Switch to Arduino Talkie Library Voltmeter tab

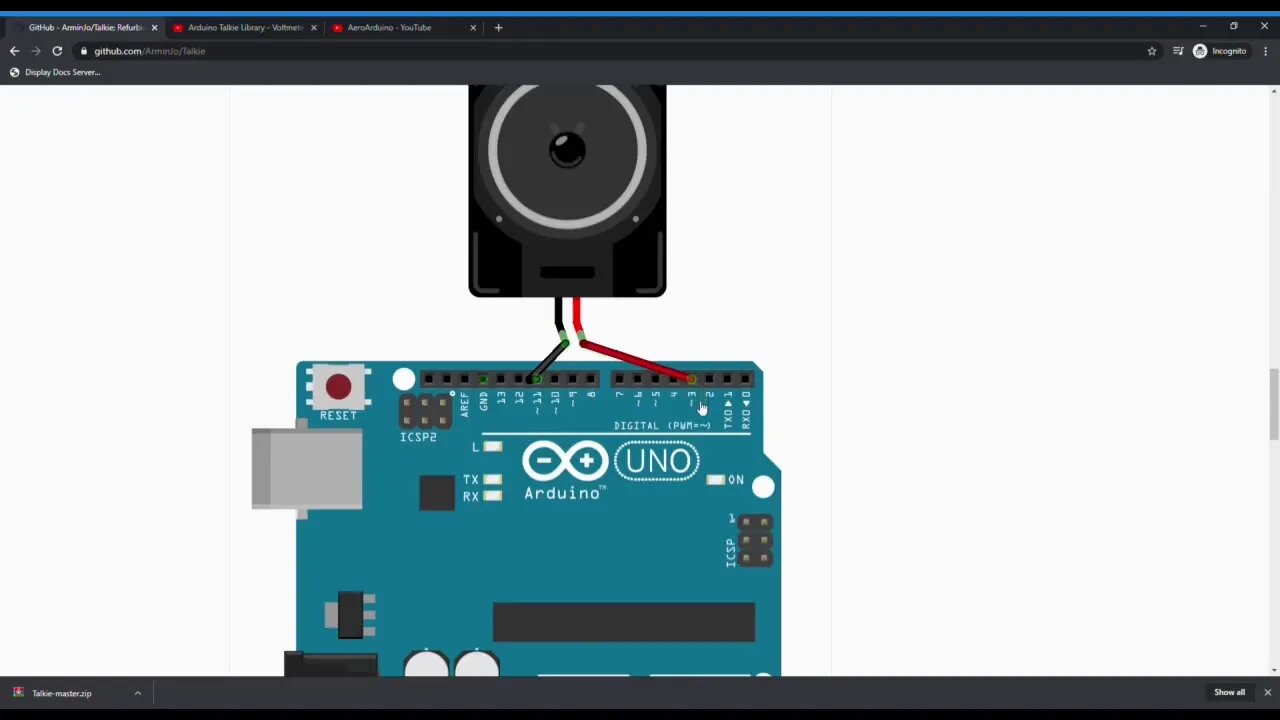[x=243, y=27]
